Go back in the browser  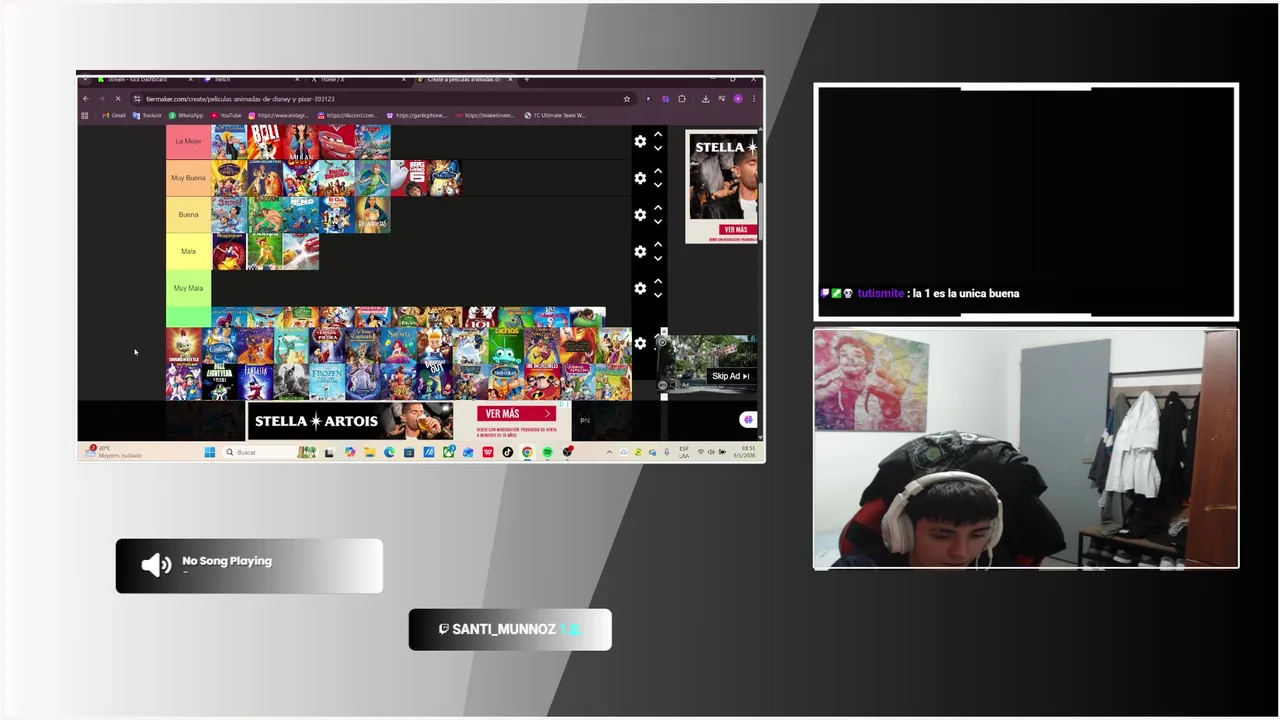click(x=86, y=99)
